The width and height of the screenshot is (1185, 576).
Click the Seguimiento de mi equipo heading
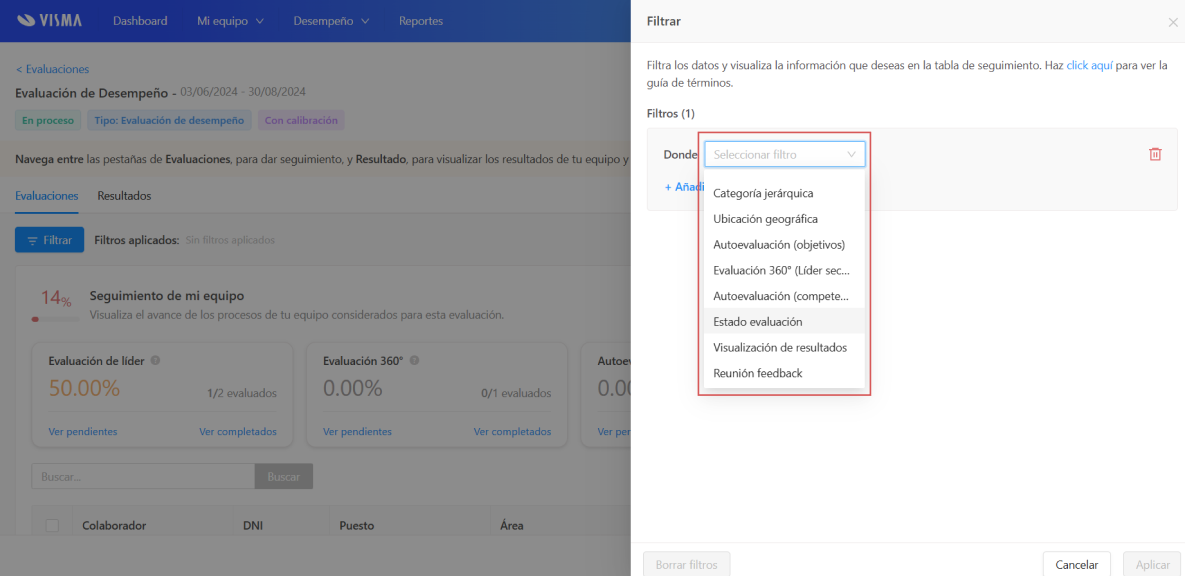167,296
